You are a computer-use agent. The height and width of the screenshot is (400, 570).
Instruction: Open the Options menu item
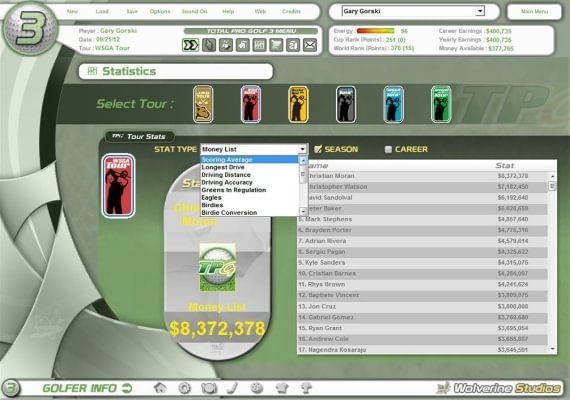click(x=160, y=12)
